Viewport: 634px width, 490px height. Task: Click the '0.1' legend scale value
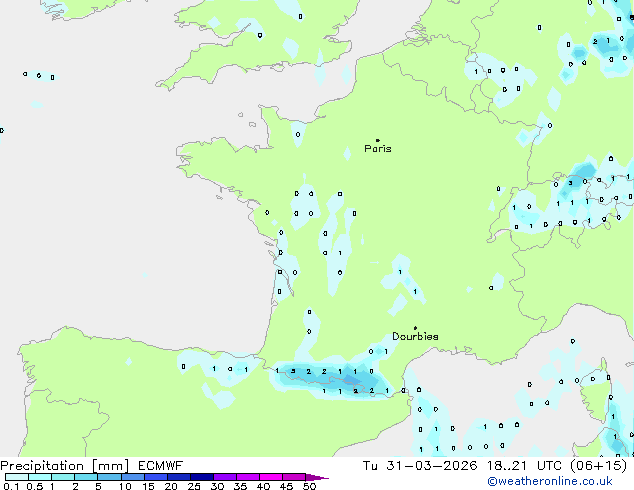pos(11,486)
